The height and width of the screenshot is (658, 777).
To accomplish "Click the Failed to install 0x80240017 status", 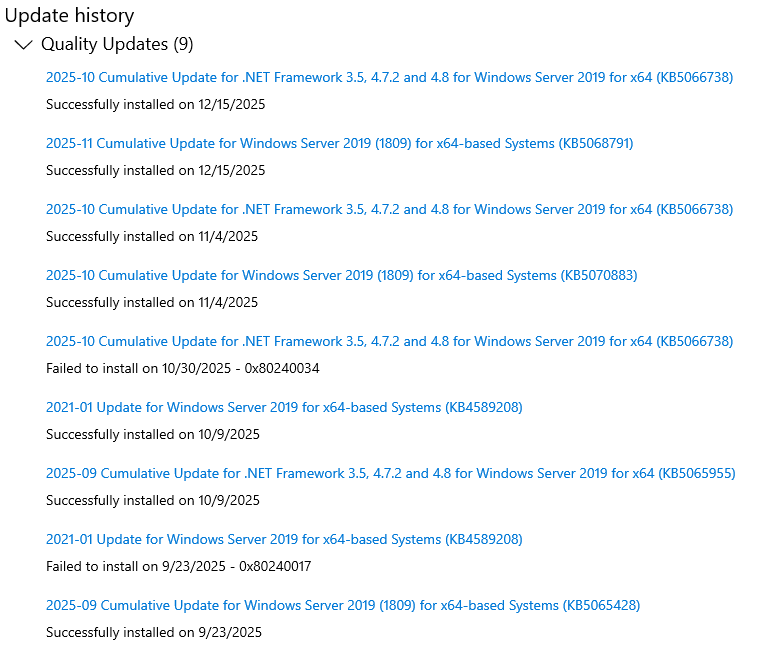I will click(178, 566).
